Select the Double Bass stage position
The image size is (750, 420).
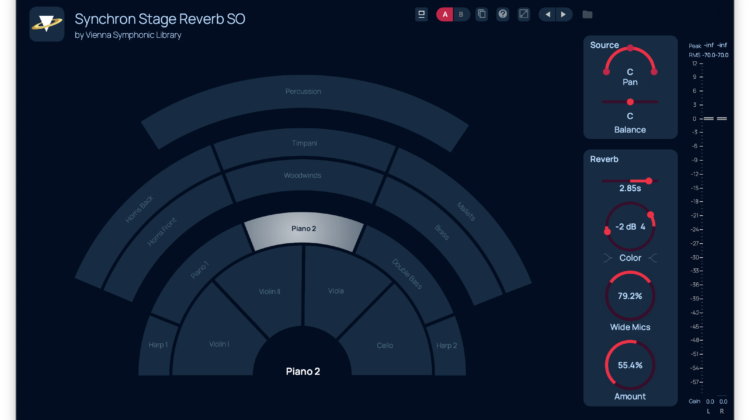pyautogui.click(x=407, y=274)
